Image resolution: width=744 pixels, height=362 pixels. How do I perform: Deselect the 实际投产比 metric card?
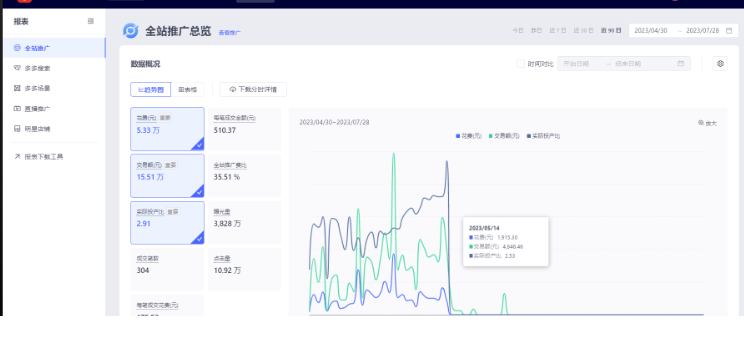[x=167, y=223]
